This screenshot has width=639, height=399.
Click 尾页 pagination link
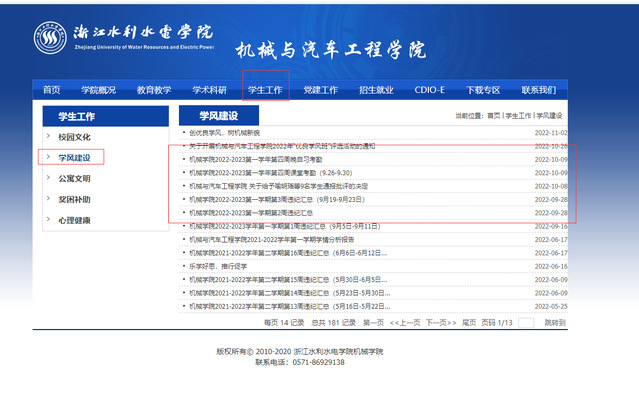[469, 323]
